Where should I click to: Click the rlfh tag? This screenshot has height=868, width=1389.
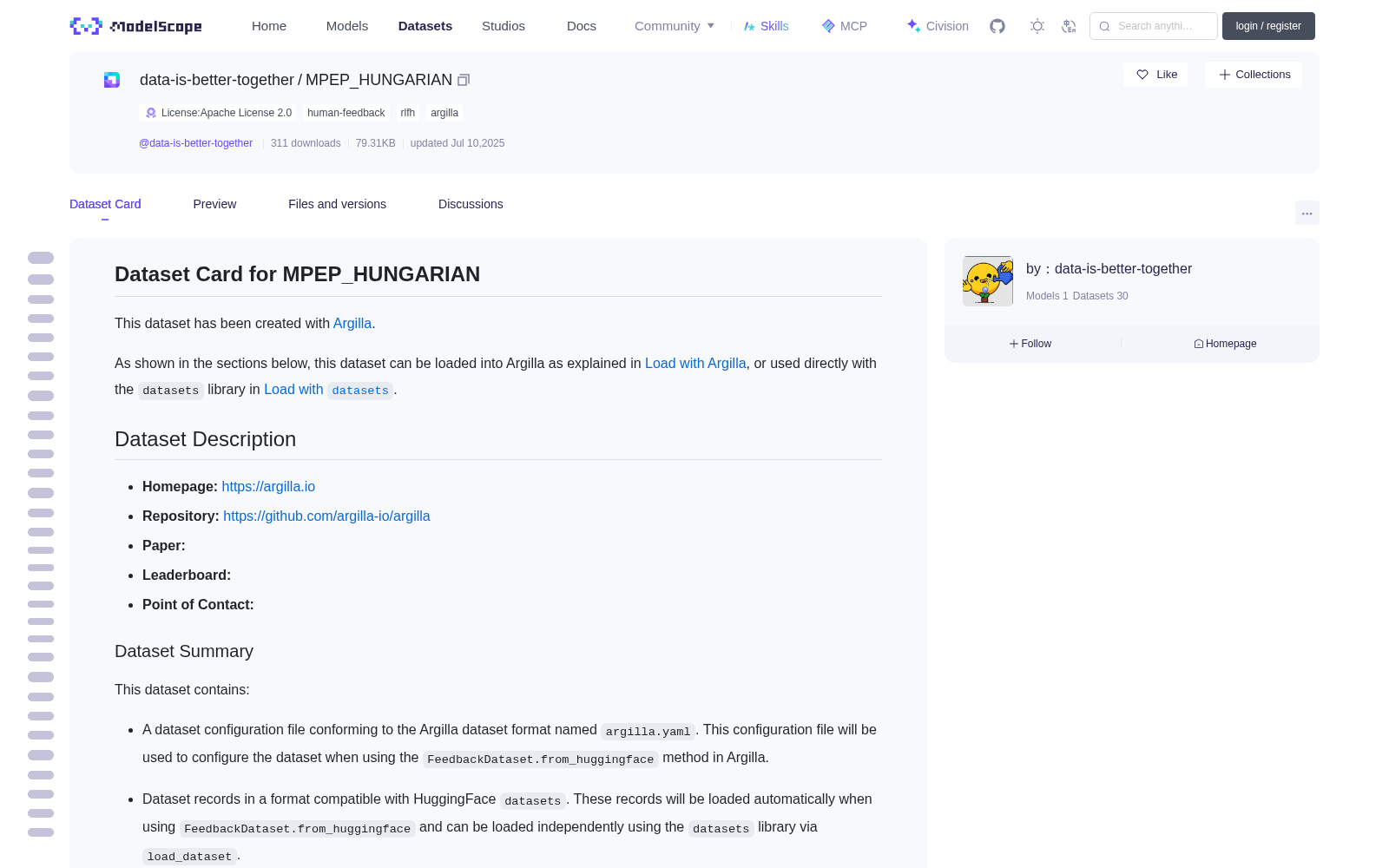(408, 113)
